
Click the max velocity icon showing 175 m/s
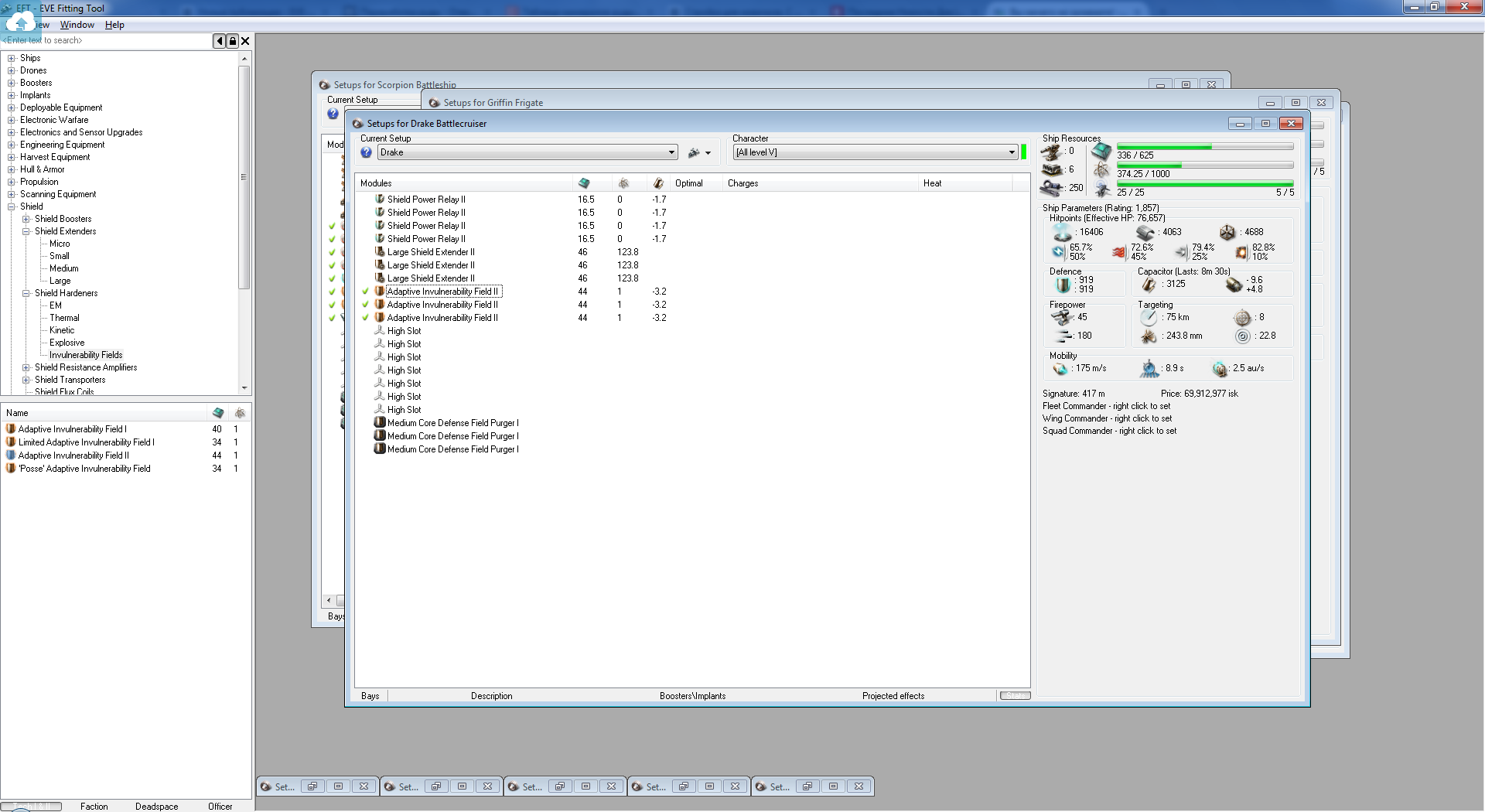[1060, 369]
